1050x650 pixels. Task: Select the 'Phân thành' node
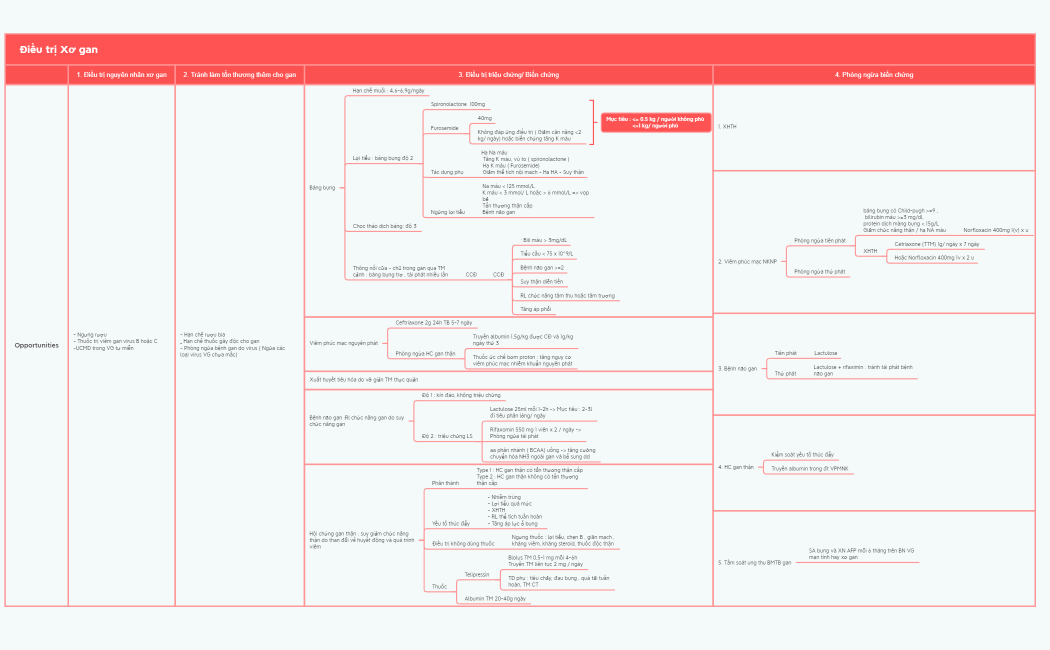[445, 483]
